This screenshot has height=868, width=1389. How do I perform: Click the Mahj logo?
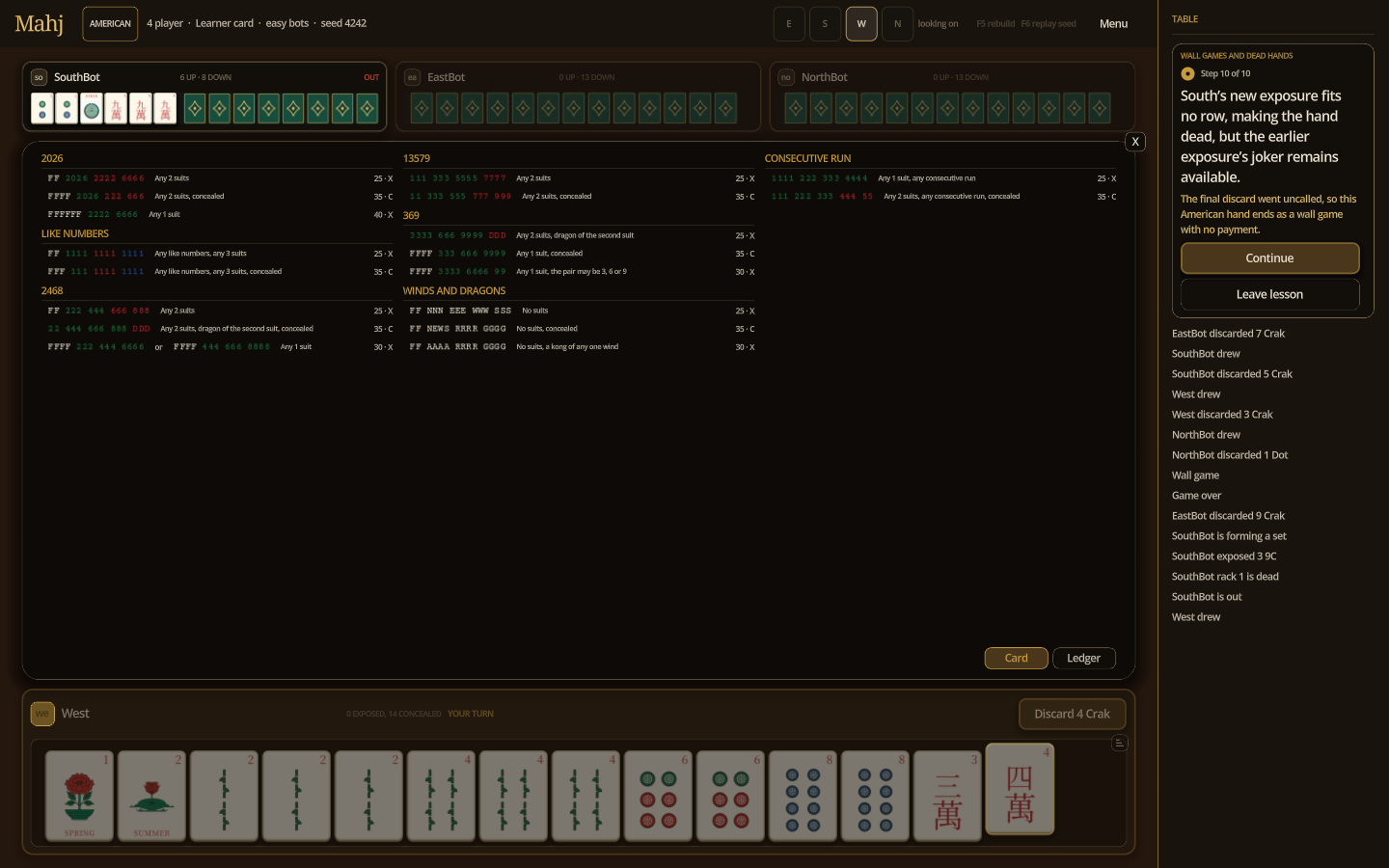[39, 23]
